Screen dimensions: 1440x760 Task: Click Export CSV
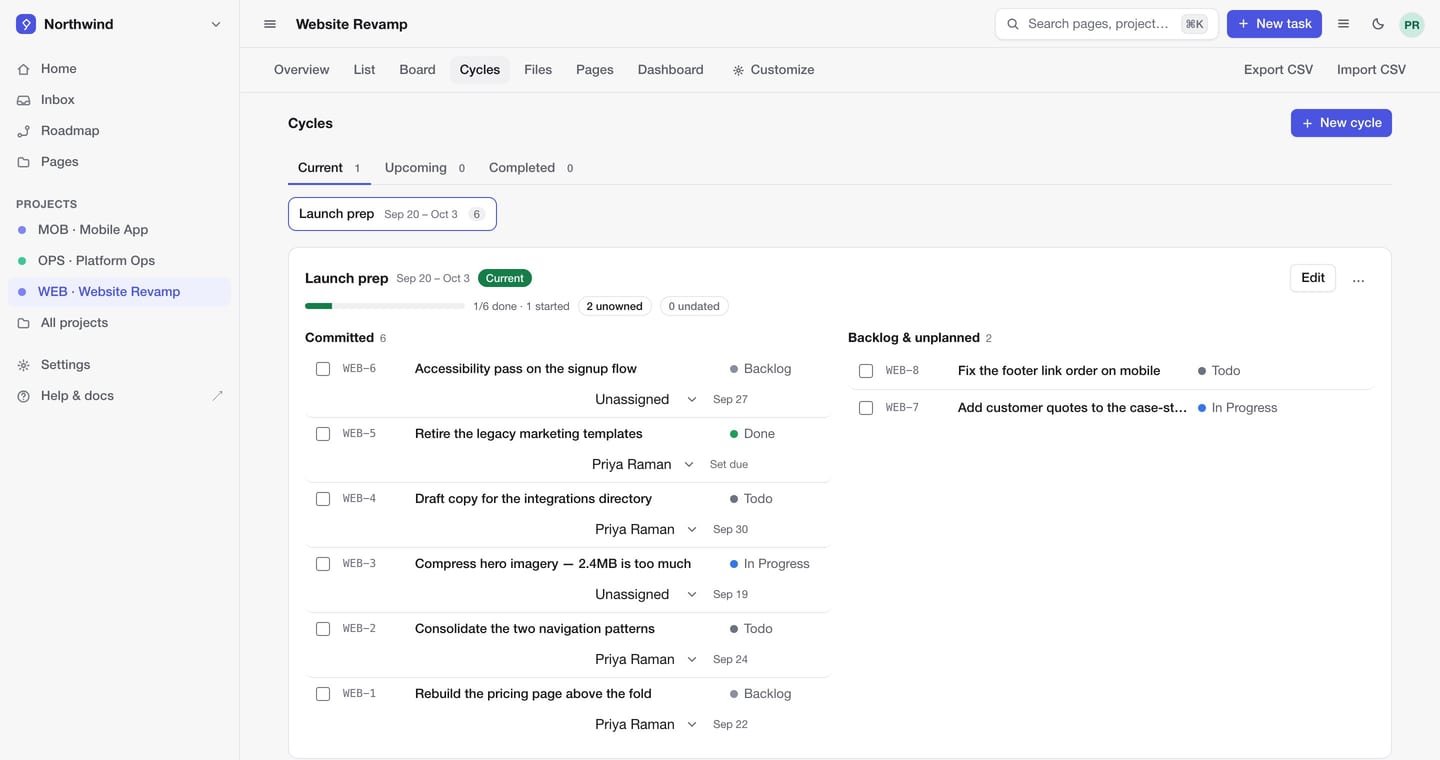pos(1278,70)
